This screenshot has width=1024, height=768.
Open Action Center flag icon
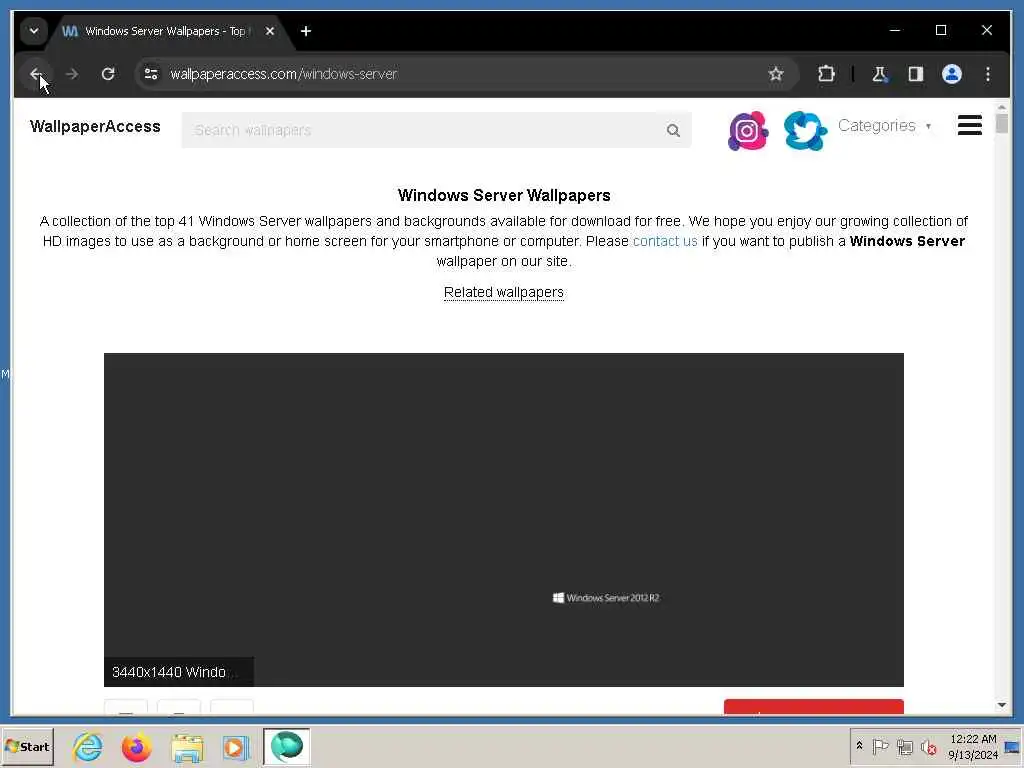880,746
